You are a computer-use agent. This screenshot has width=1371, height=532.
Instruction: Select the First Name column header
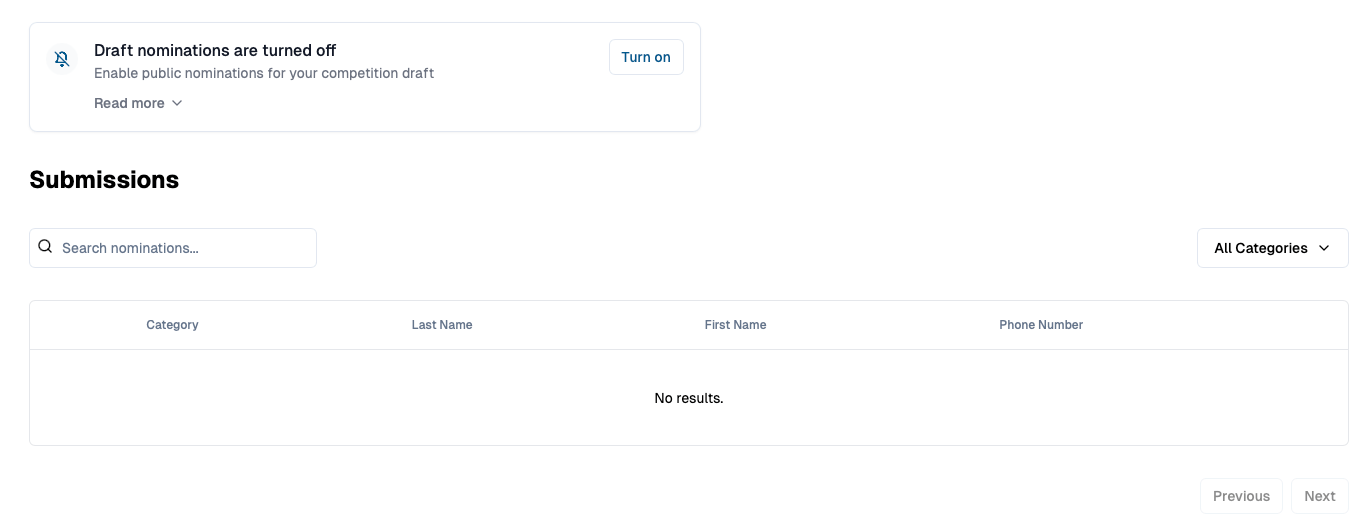tap(735, 325)
